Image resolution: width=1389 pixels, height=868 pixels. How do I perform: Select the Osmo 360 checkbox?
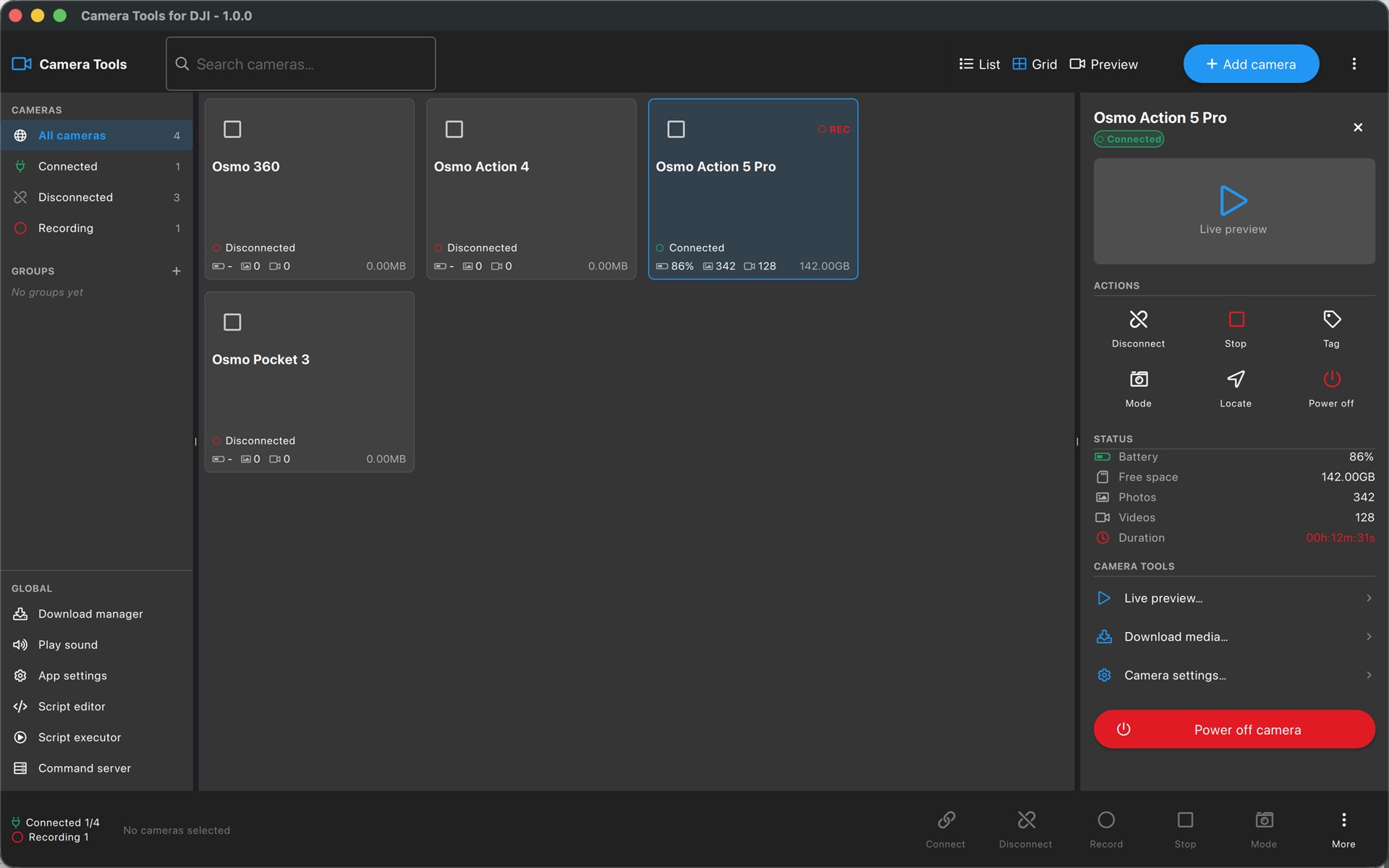click(232, 129)
